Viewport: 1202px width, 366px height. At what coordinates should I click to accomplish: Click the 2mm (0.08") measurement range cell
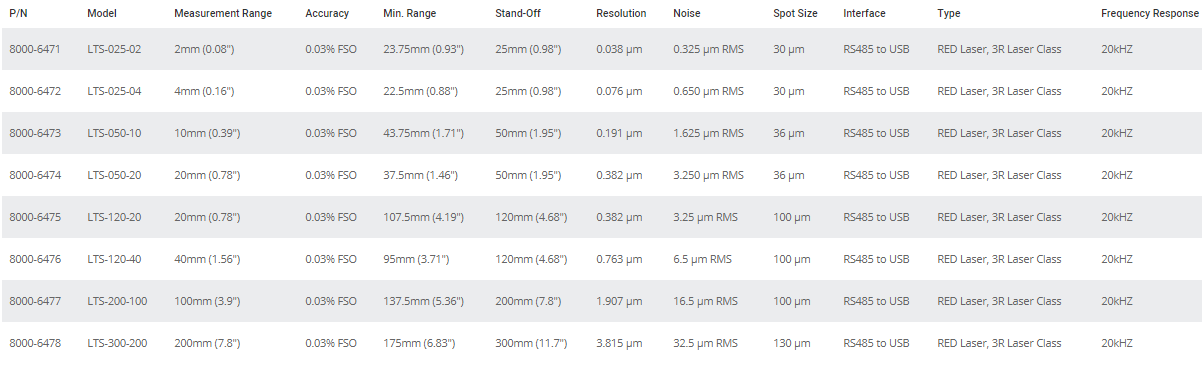(x=204, y=49)
